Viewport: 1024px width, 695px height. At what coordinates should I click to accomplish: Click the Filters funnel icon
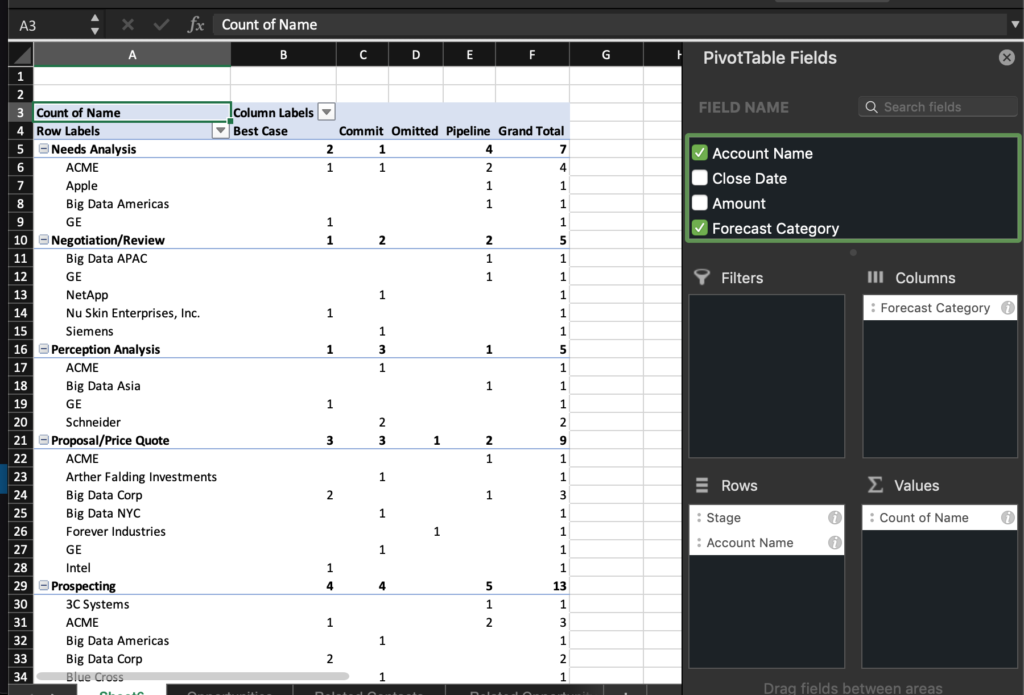coord(702,278)
